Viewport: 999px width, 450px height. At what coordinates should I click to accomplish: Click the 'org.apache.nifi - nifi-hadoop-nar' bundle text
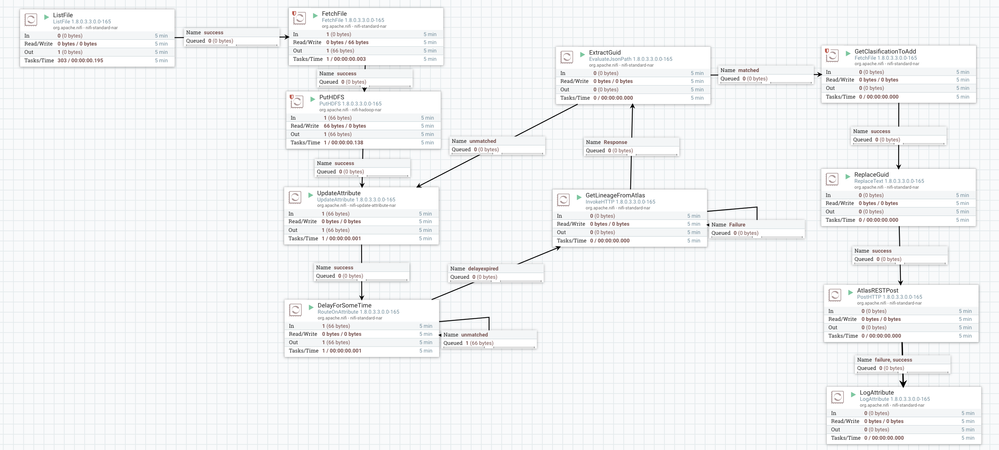350,110
